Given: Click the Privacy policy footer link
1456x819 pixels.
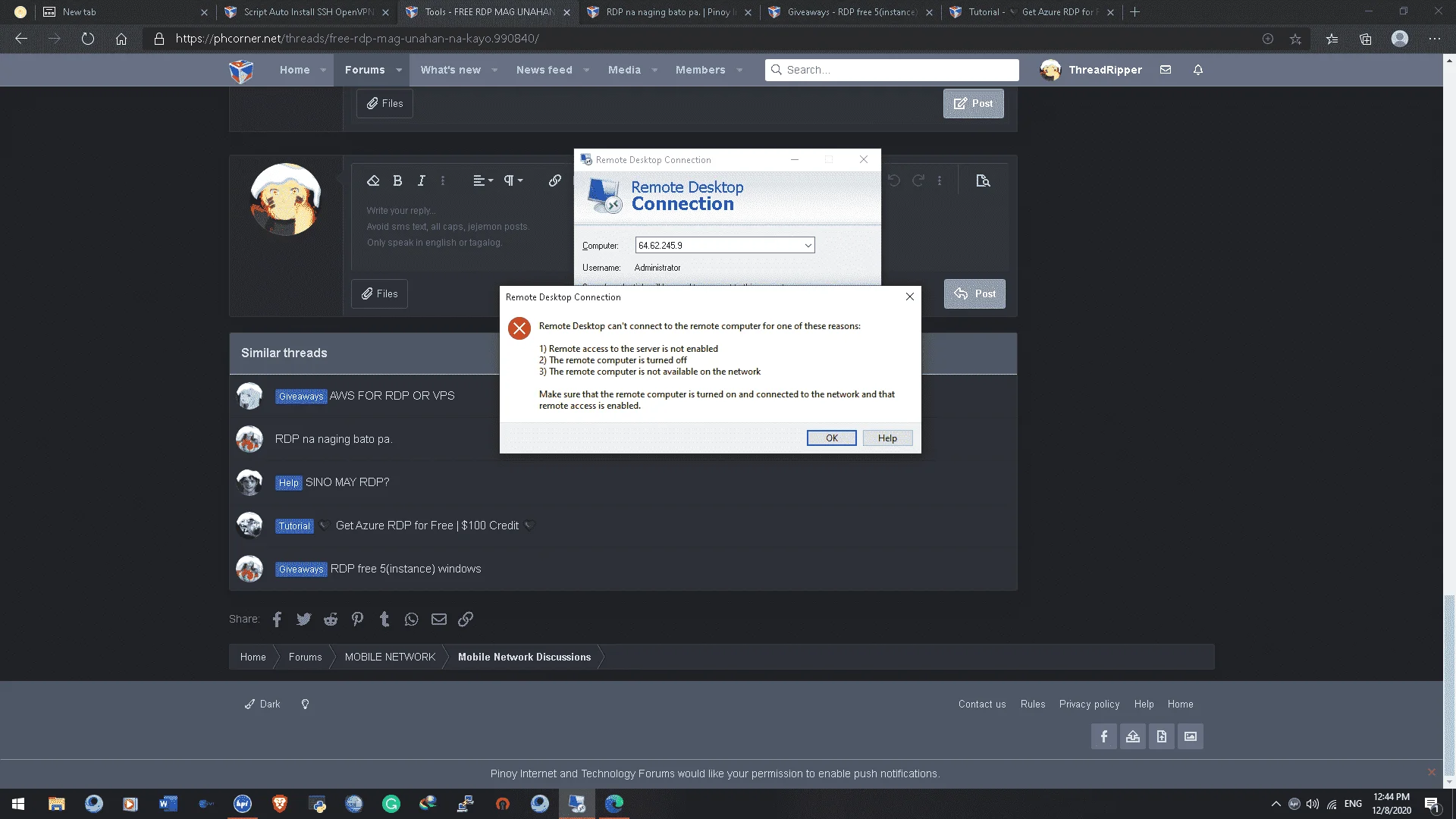Looking at the screenshot, I should 1089,704.
